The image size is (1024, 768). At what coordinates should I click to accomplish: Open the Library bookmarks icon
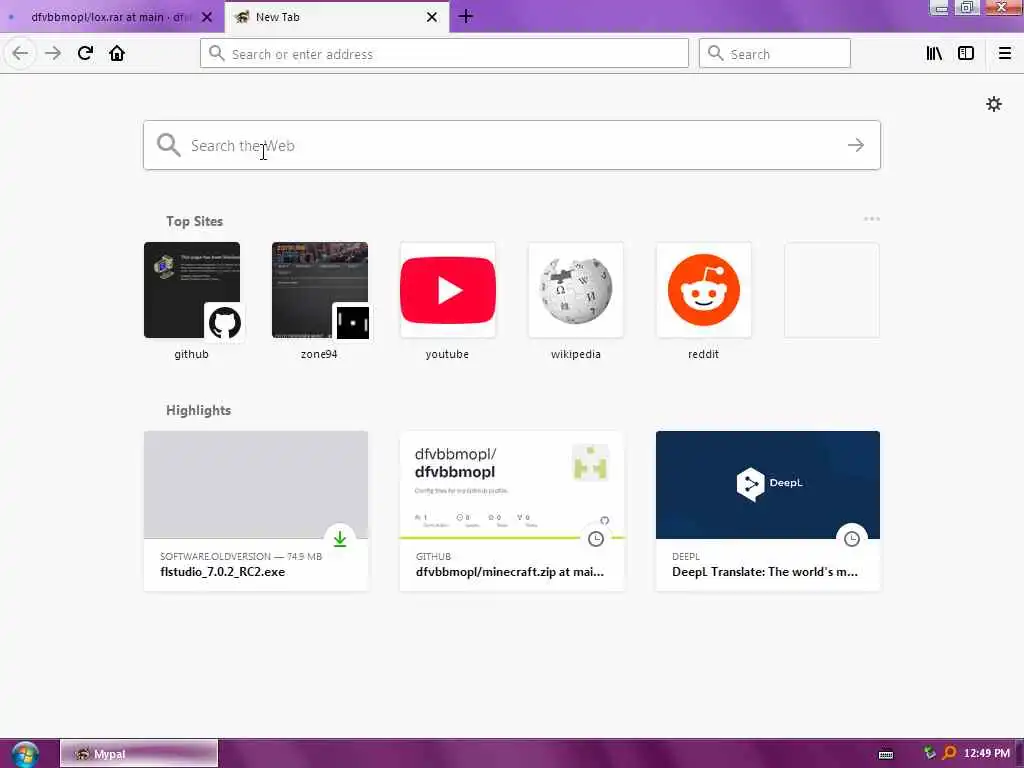pyautogui.click(x=934, y=54)
